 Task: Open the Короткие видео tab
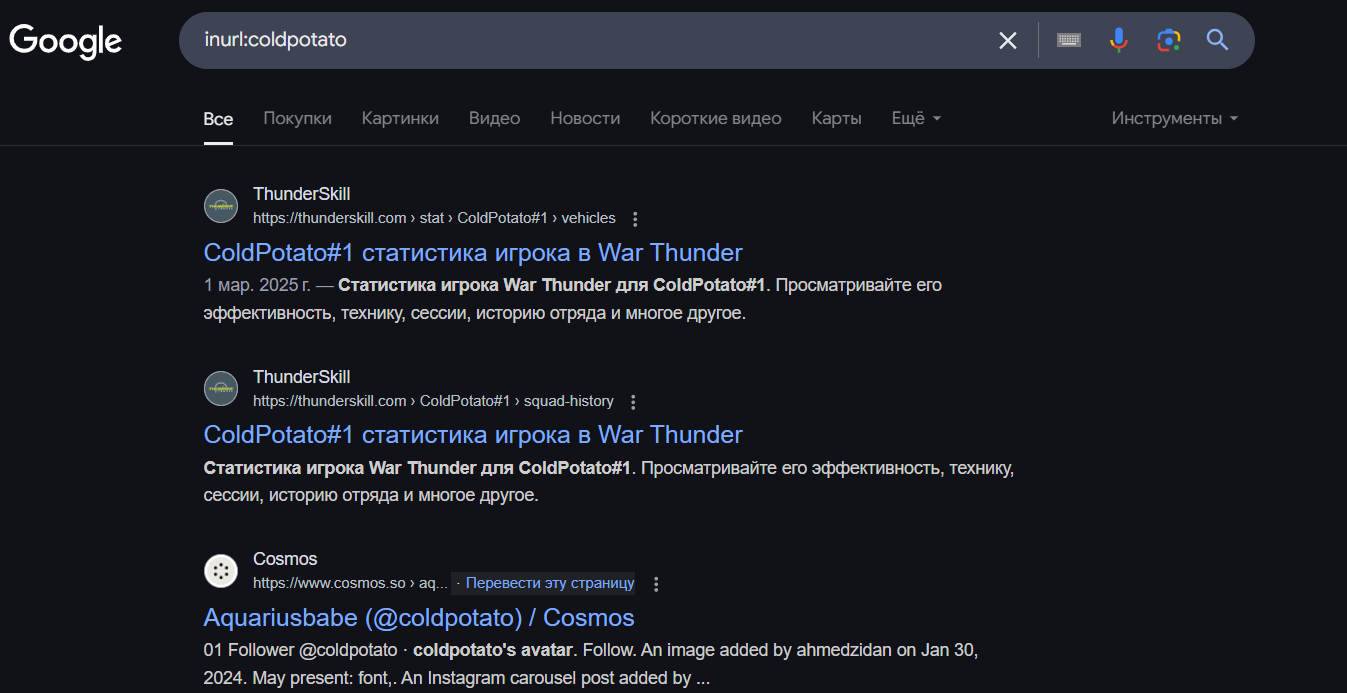pos(715,118)
